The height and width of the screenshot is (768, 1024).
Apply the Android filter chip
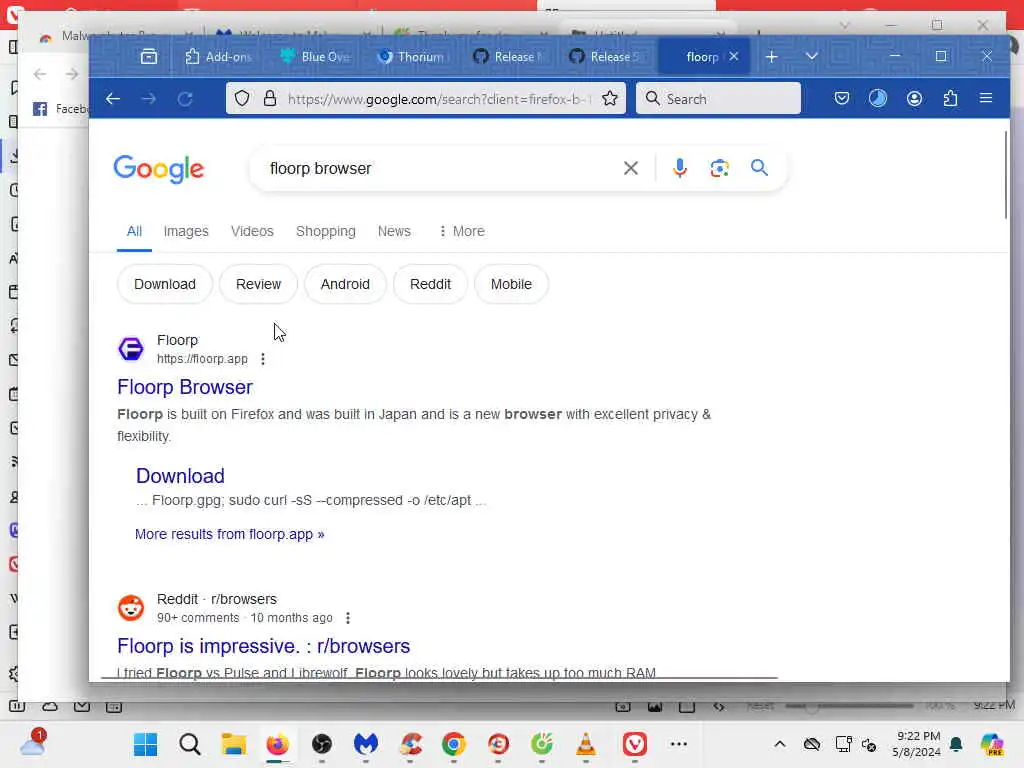[x=345, y=284]
